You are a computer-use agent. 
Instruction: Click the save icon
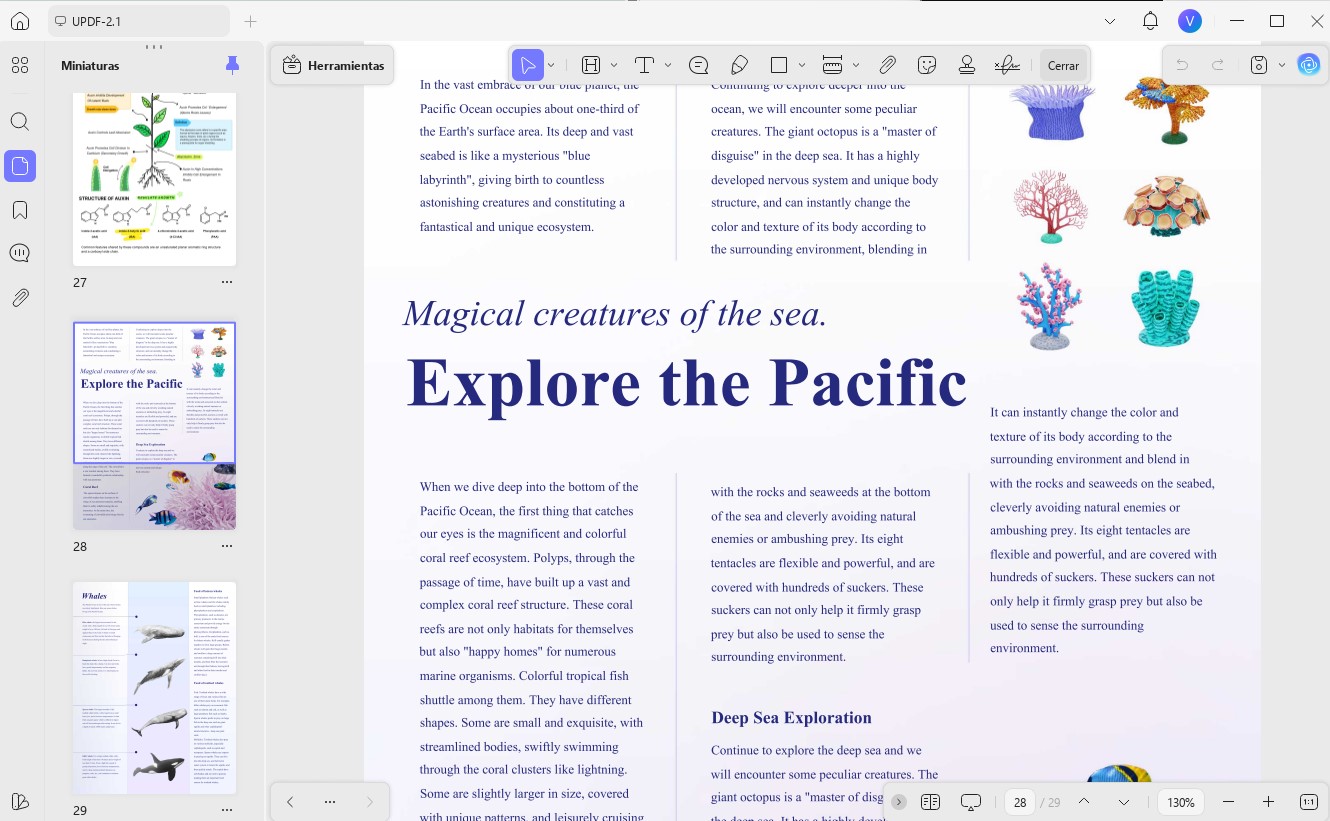coord(1259,65)
